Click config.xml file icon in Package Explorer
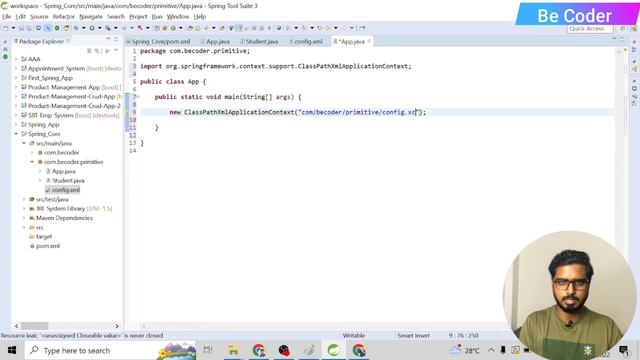This screenshot has height=360, width=640. click(48, 190)
